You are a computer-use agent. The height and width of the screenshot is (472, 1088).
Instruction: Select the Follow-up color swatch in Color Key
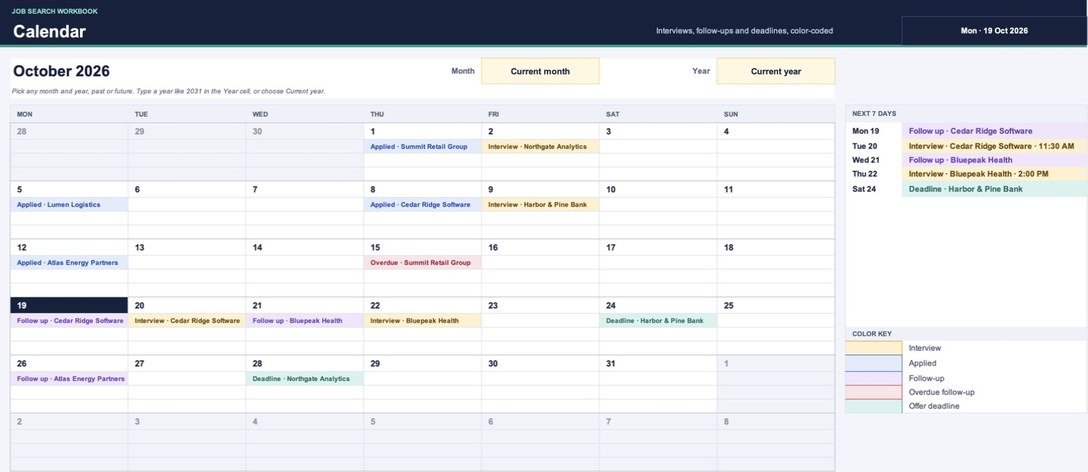point(874,378)
